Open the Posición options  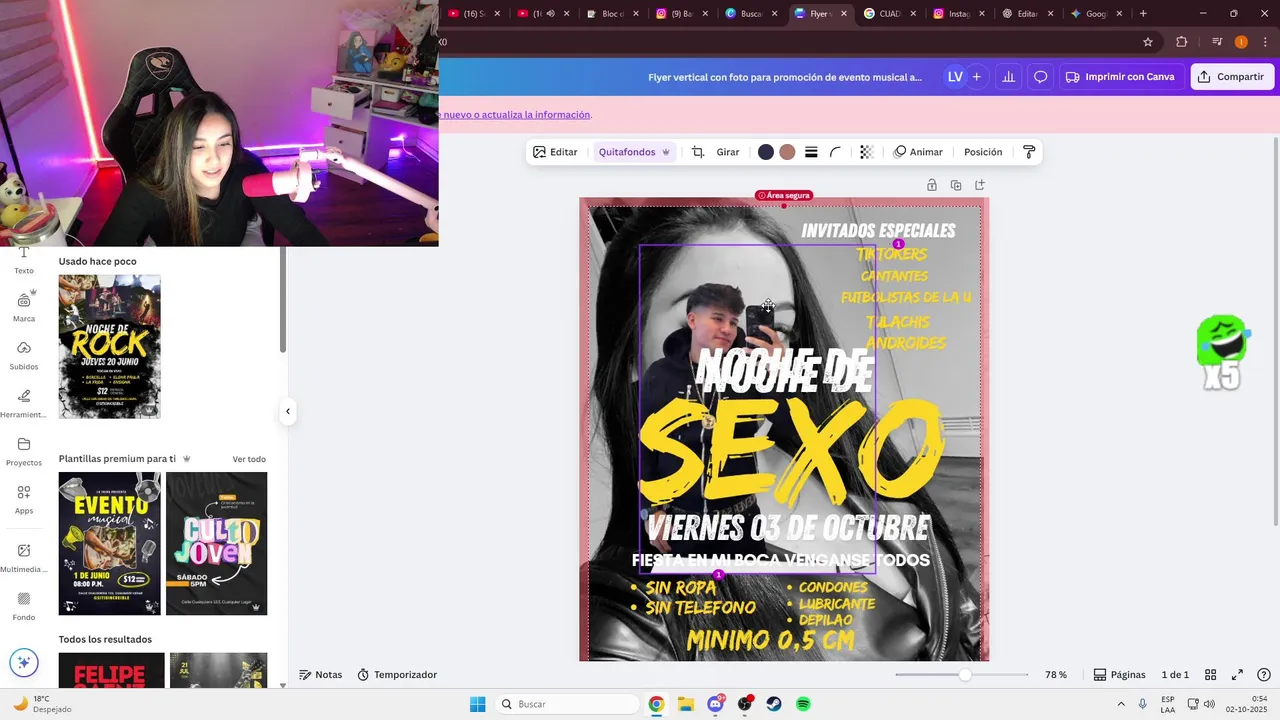tap(983, 152)
